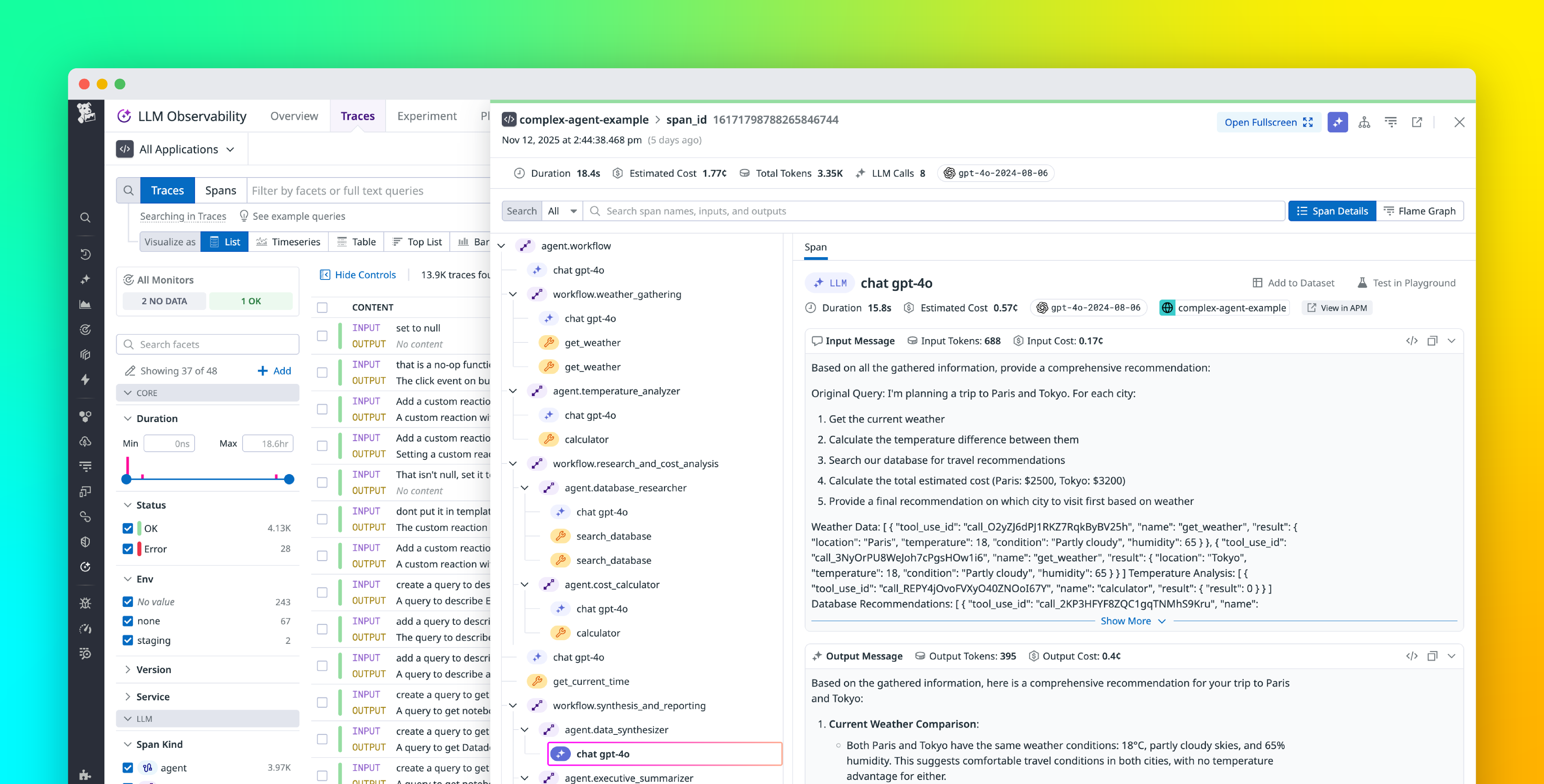Click the code view icon on Input Message

(1412, 340)
